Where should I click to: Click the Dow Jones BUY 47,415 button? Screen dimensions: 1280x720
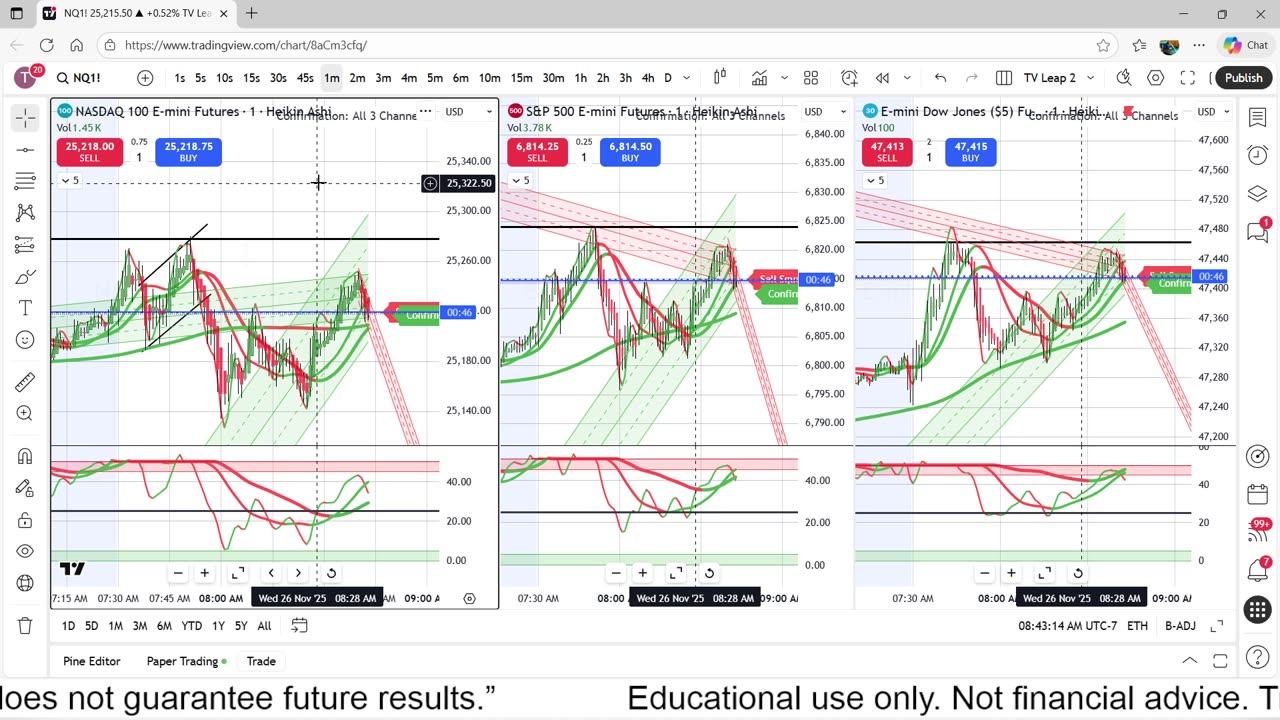point(970,152)
